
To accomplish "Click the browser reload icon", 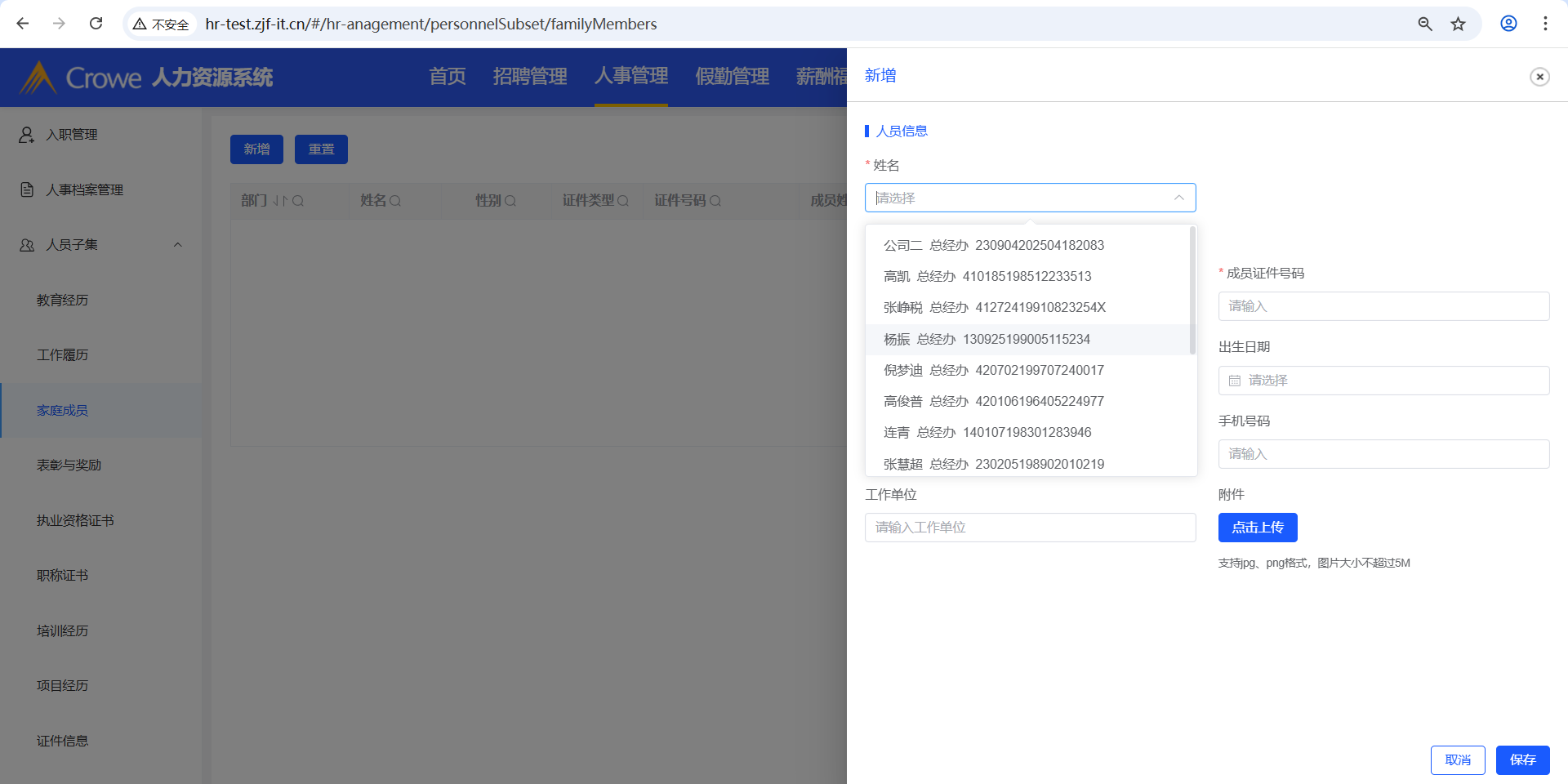I will (96, 24).
